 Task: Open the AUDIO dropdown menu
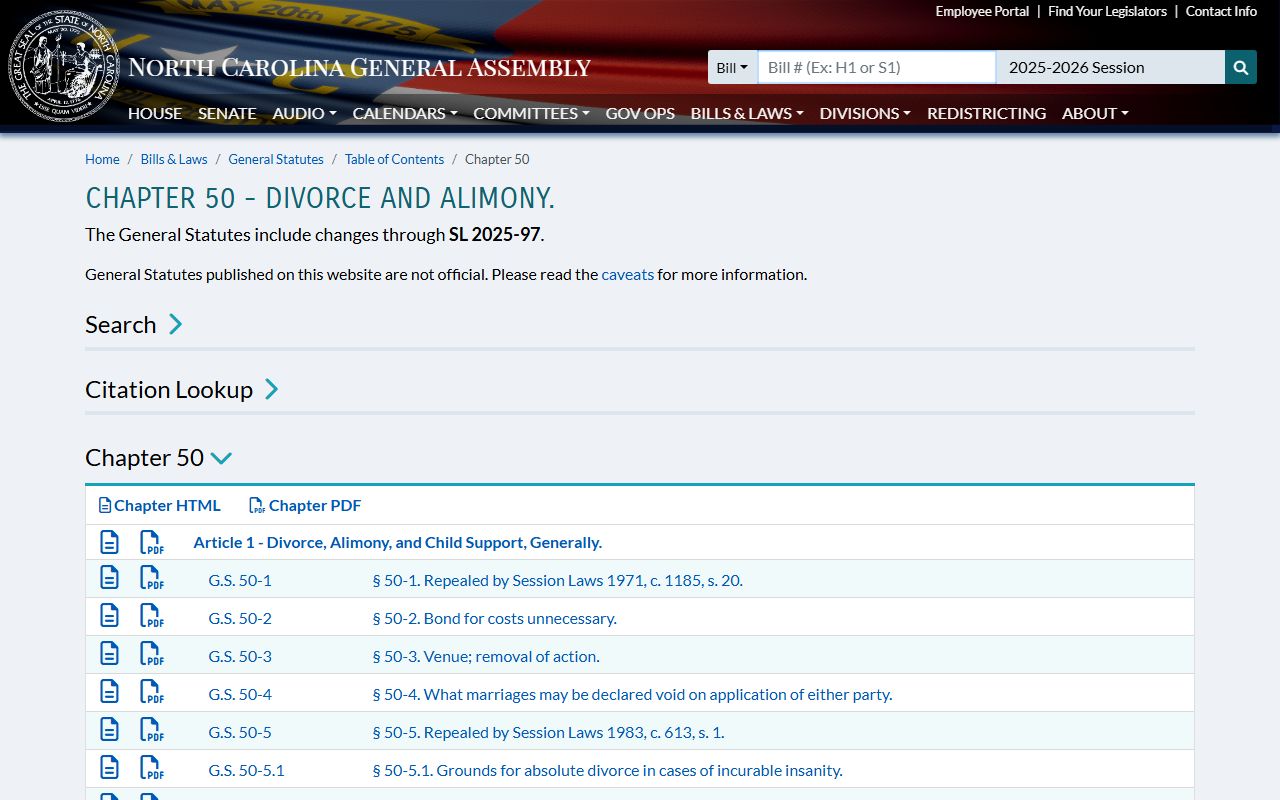[304, 113]
